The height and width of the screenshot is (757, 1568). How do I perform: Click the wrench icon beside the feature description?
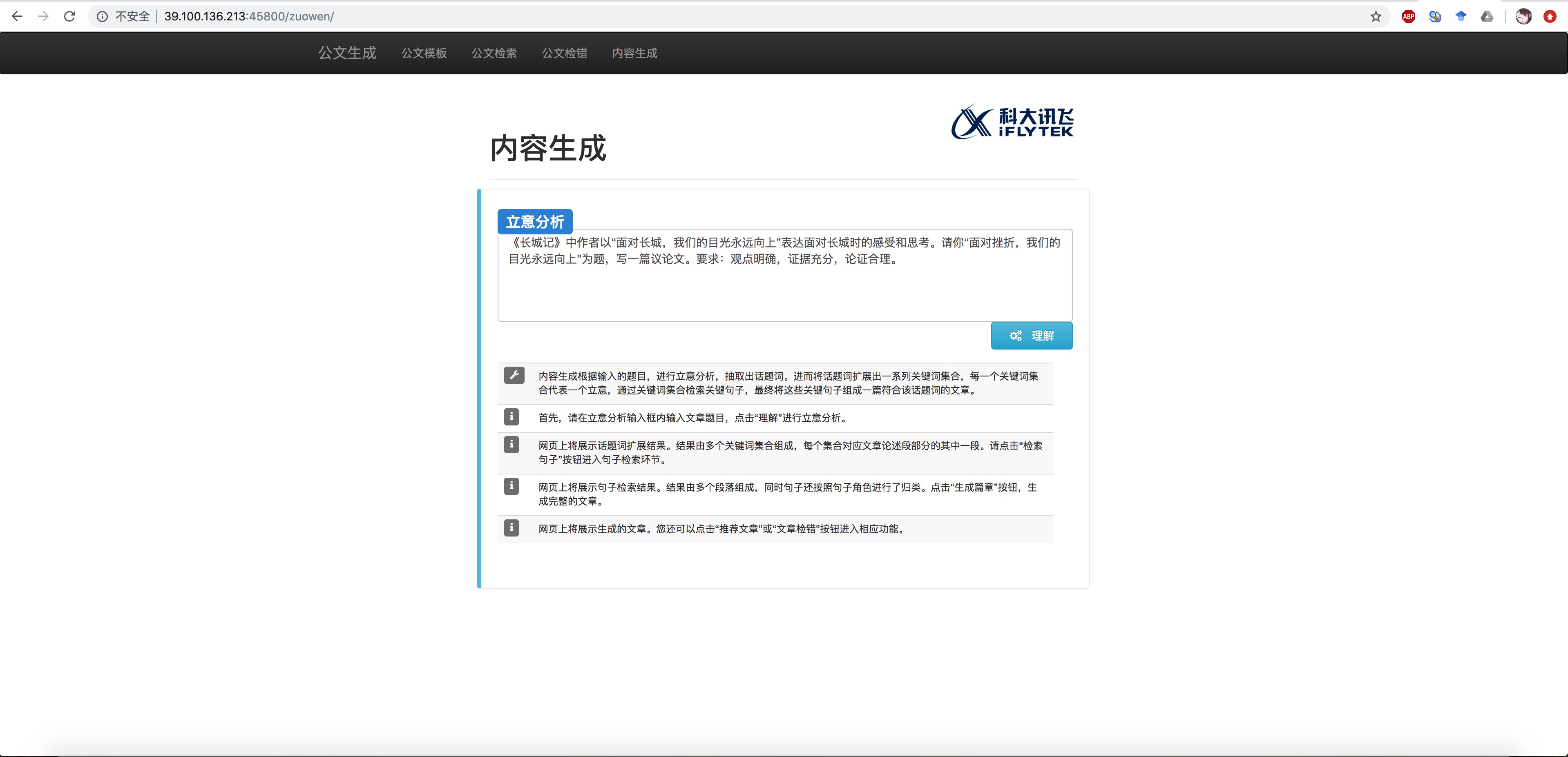tap(514, 376)
